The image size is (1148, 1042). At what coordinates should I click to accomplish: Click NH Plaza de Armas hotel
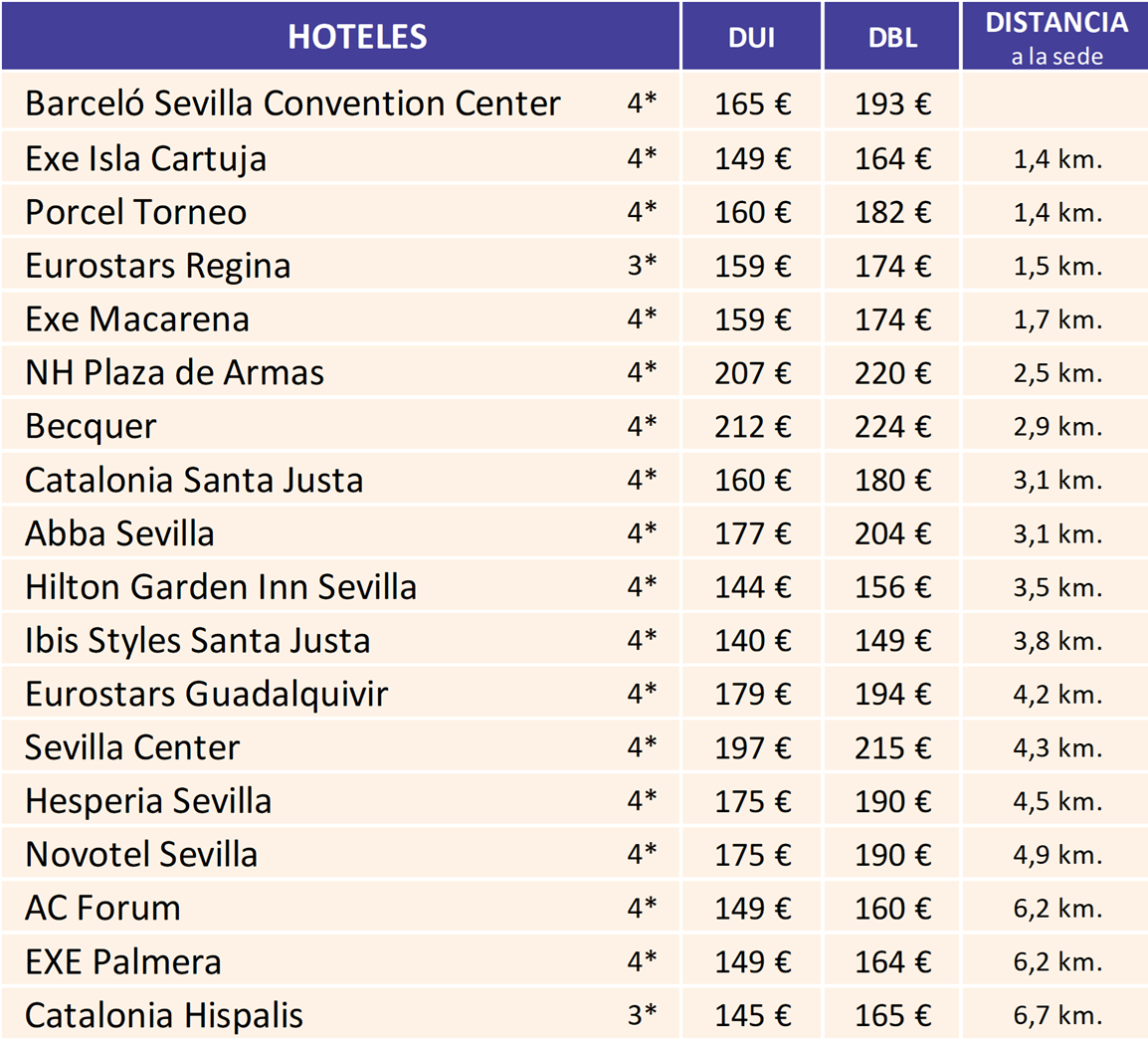[x=174, y=373]
